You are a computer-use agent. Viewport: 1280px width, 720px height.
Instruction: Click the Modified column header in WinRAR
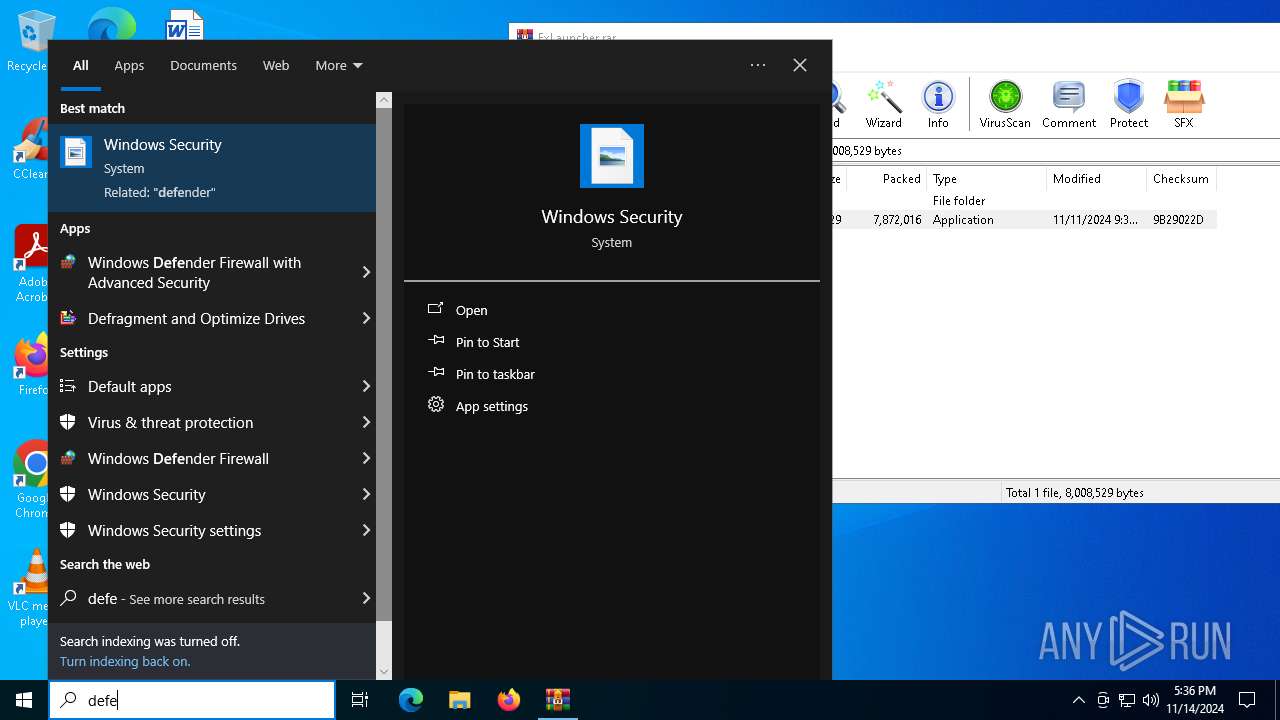click(x=1096, y=179)
